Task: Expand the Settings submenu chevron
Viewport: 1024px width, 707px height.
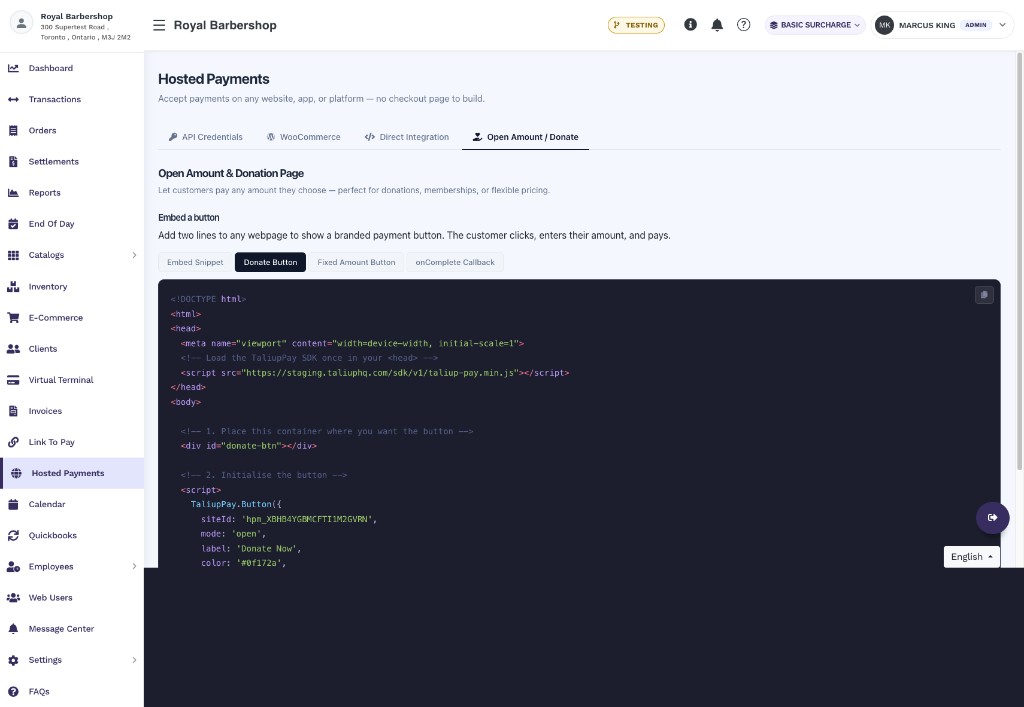Action: click(135, 660)
